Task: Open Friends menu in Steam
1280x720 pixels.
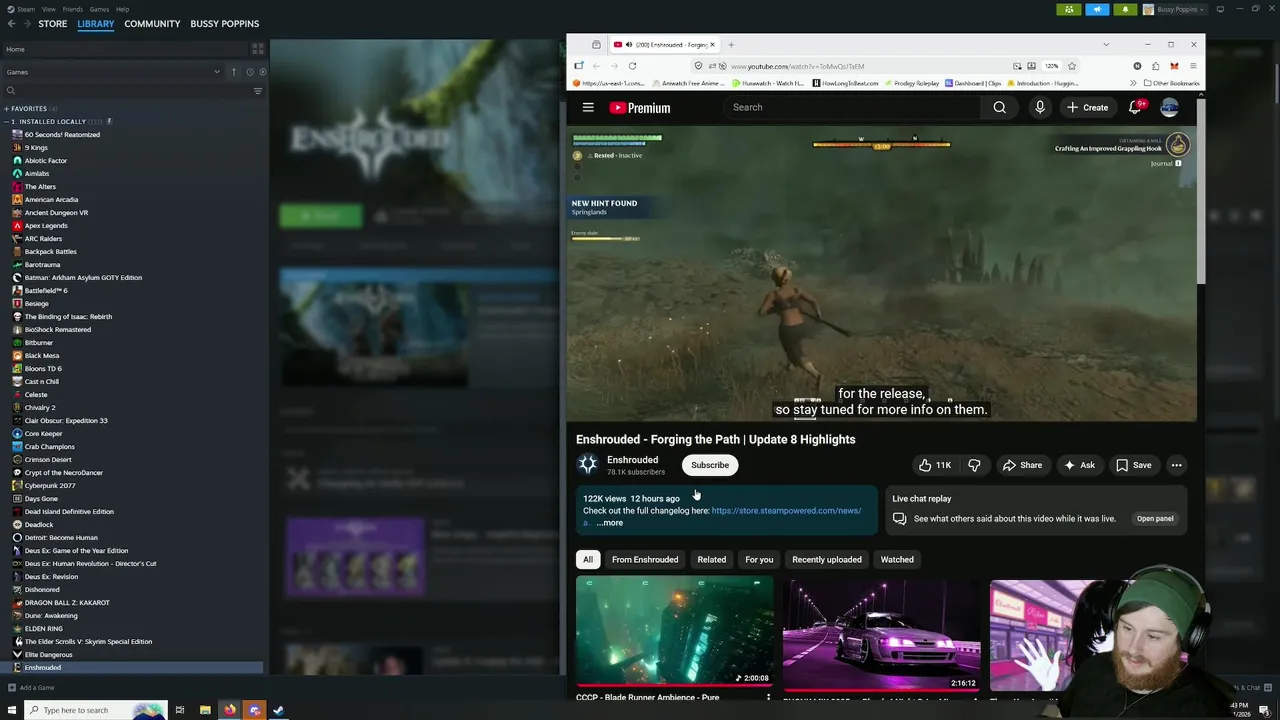Action: pos(73,9)
